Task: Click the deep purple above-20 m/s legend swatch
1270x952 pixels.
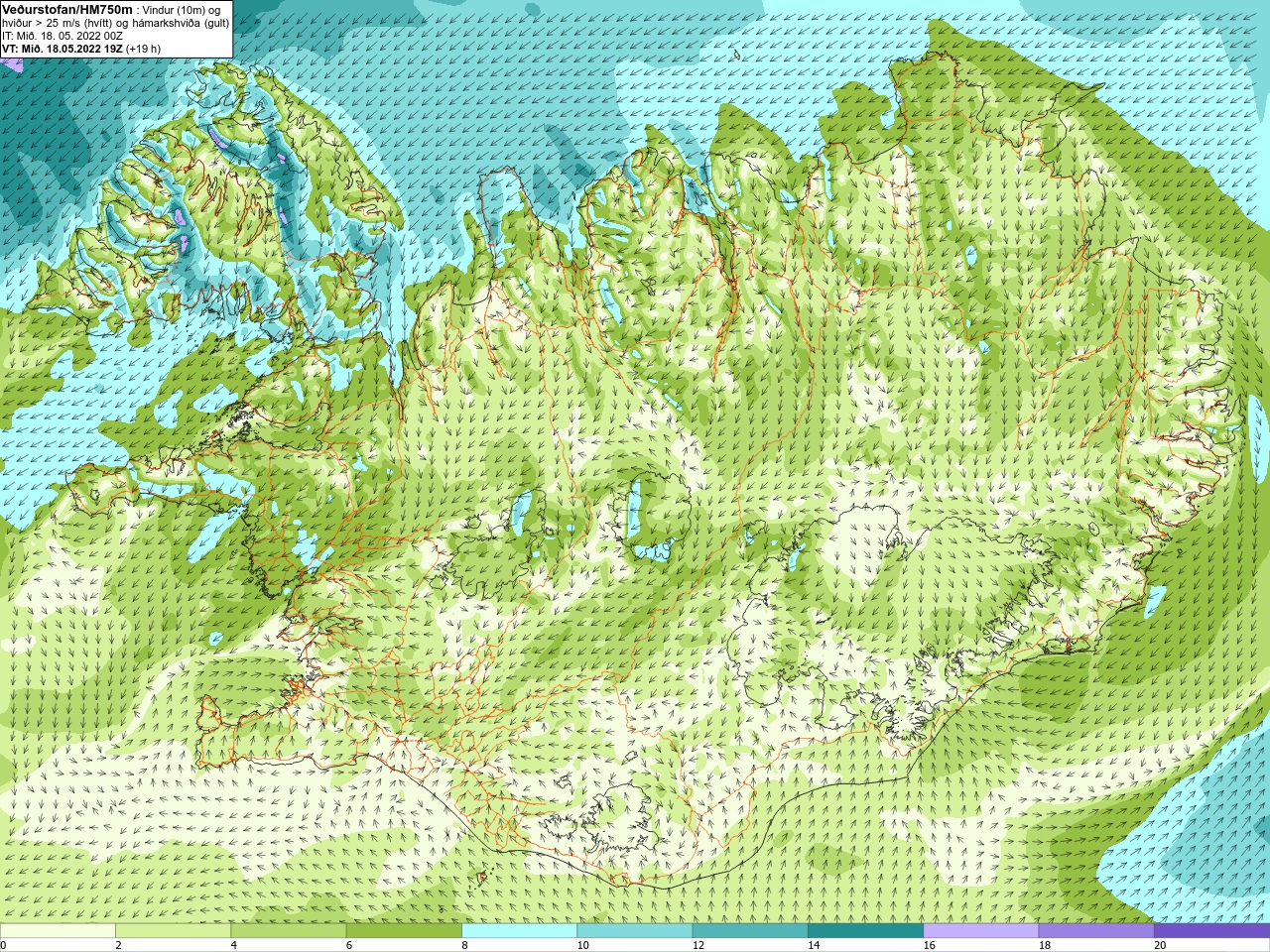Action: 1211,931
